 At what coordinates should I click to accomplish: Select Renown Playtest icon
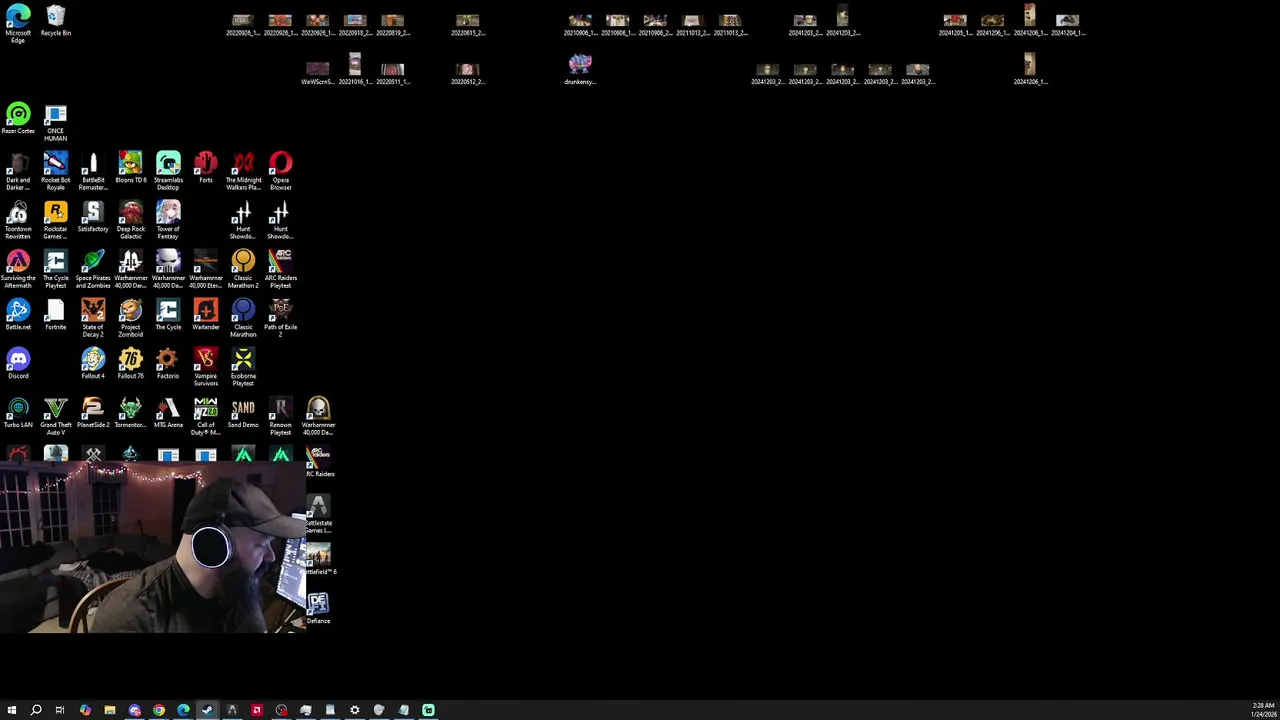pyautogui.click(x=281, y=417)
